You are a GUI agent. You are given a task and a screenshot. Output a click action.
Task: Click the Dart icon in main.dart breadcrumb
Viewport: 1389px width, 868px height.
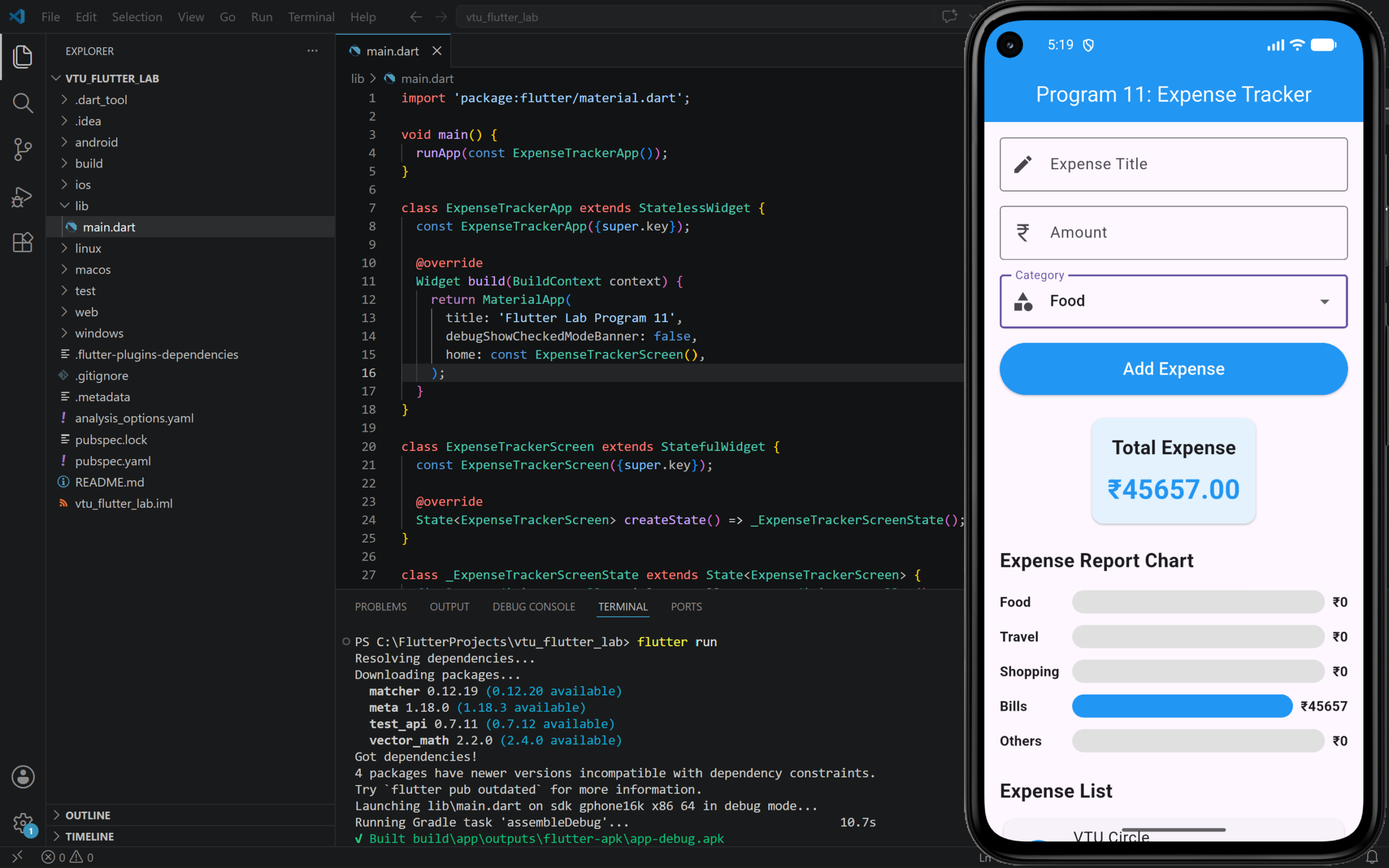coord(390,78)
